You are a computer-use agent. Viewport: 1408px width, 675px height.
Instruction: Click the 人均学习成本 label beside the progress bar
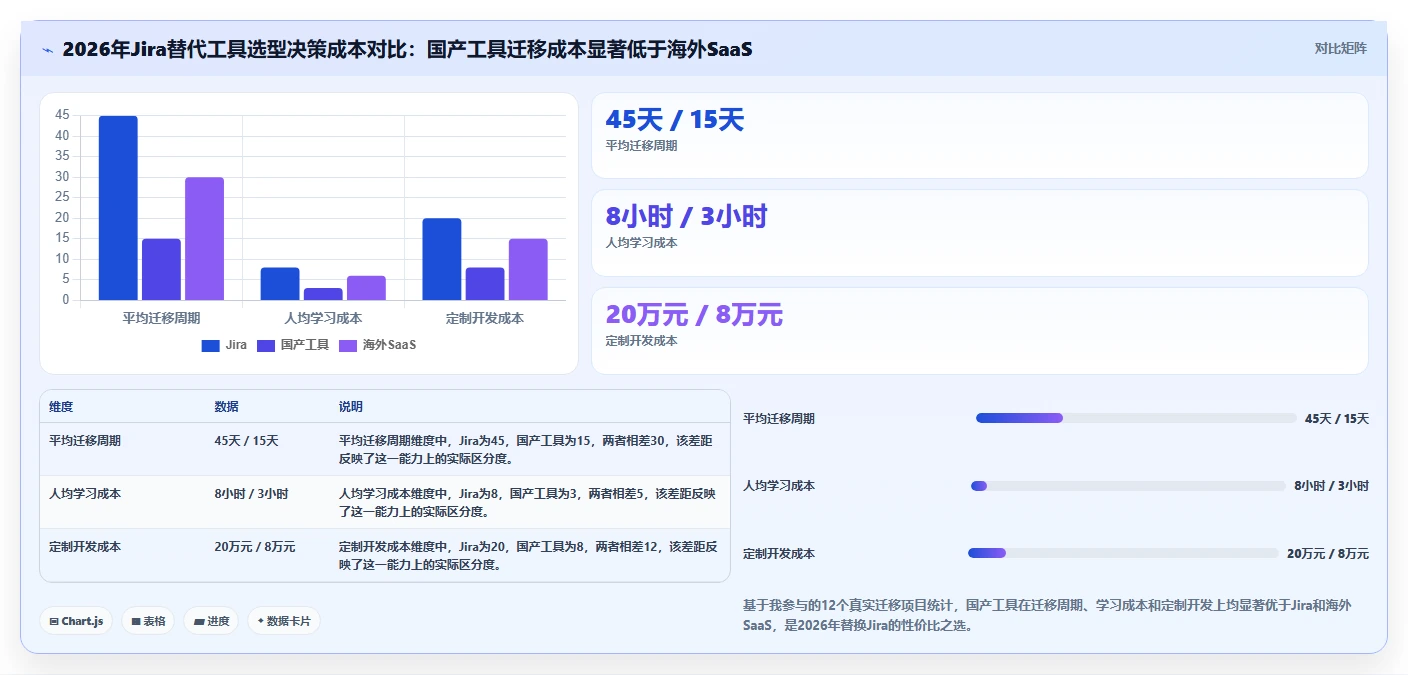[x=779, y=486]
